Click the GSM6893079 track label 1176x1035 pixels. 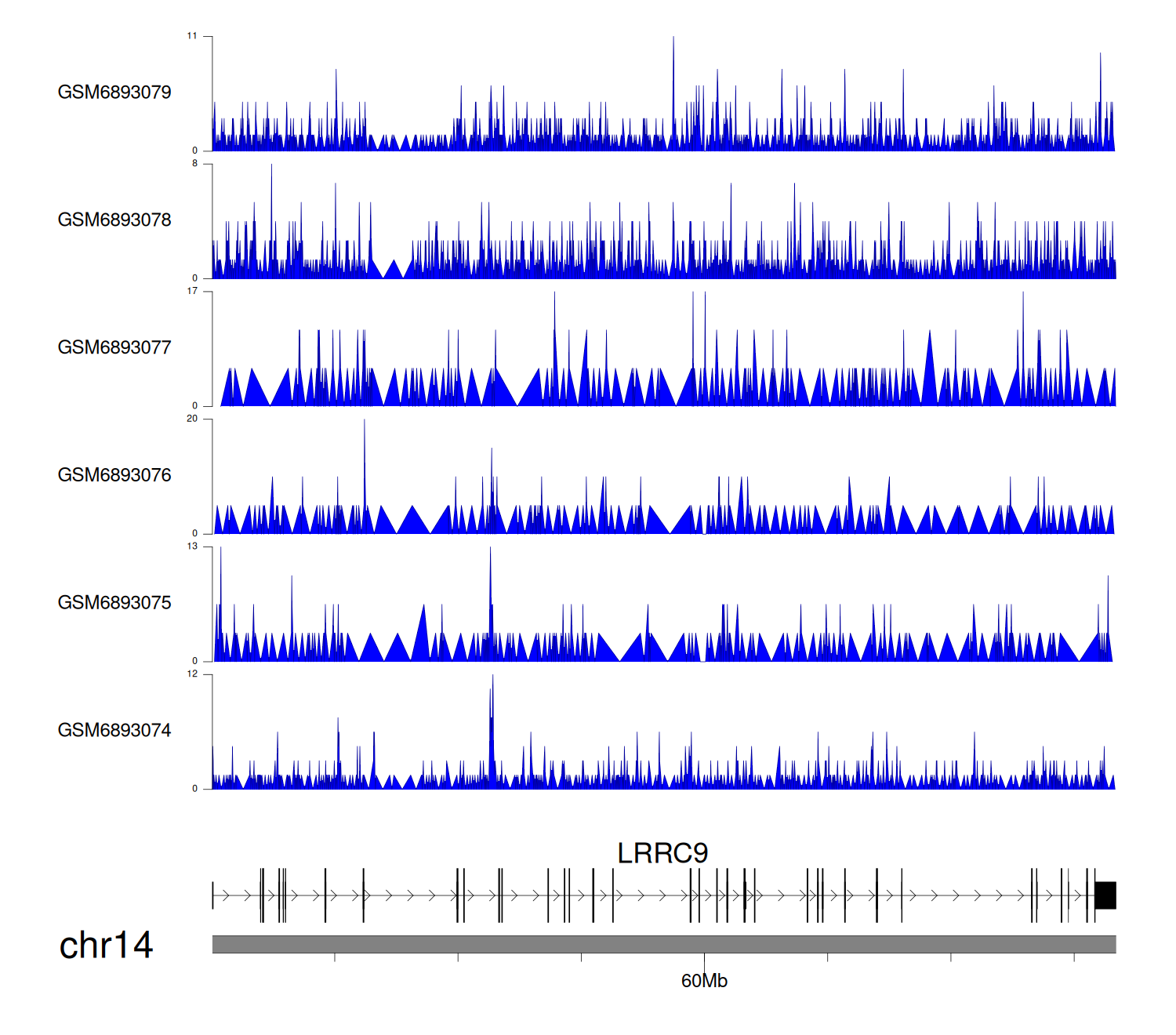coord(114,93)
